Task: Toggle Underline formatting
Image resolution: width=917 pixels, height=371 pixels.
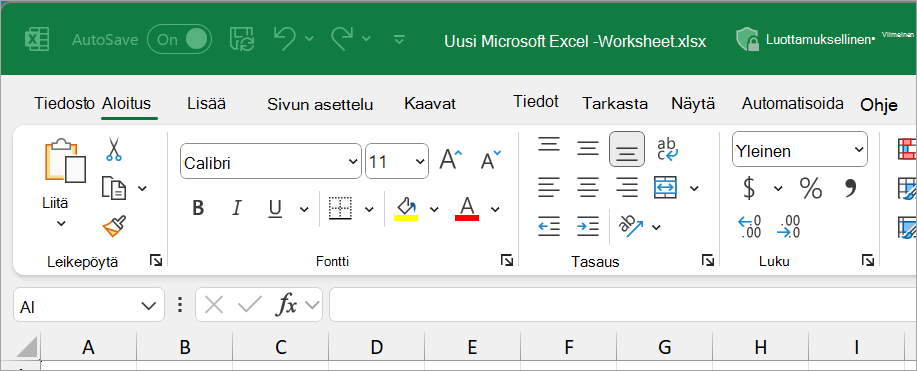Action: point(275,208)
